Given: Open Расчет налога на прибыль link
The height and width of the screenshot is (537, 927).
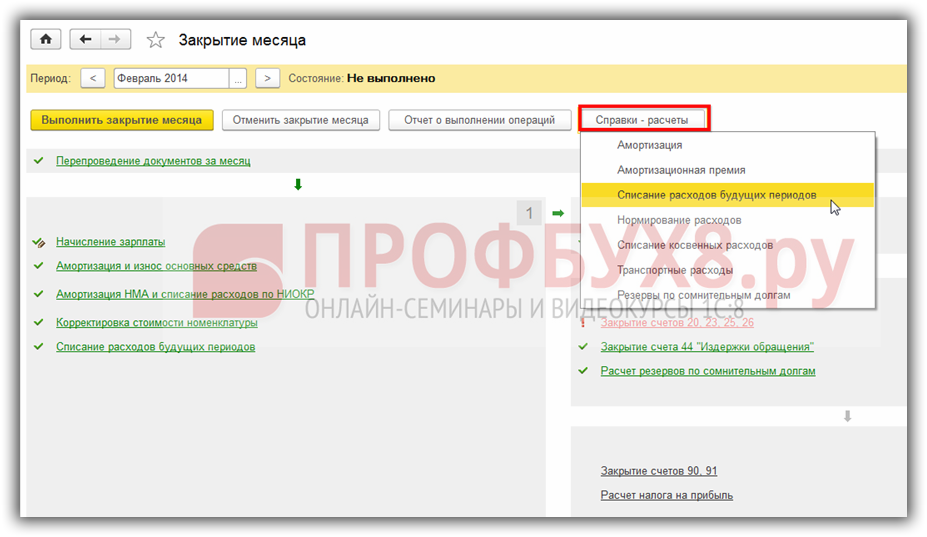Looking at the screenshot, I should 666,495.
